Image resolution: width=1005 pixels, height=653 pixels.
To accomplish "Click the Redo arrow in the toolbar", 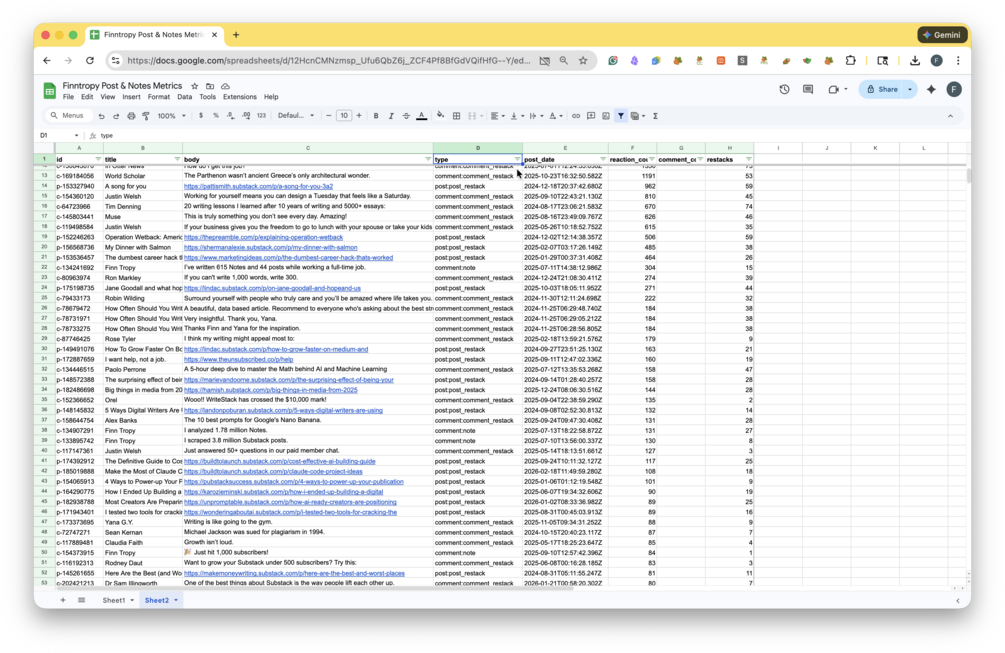I will click(116, 116).
